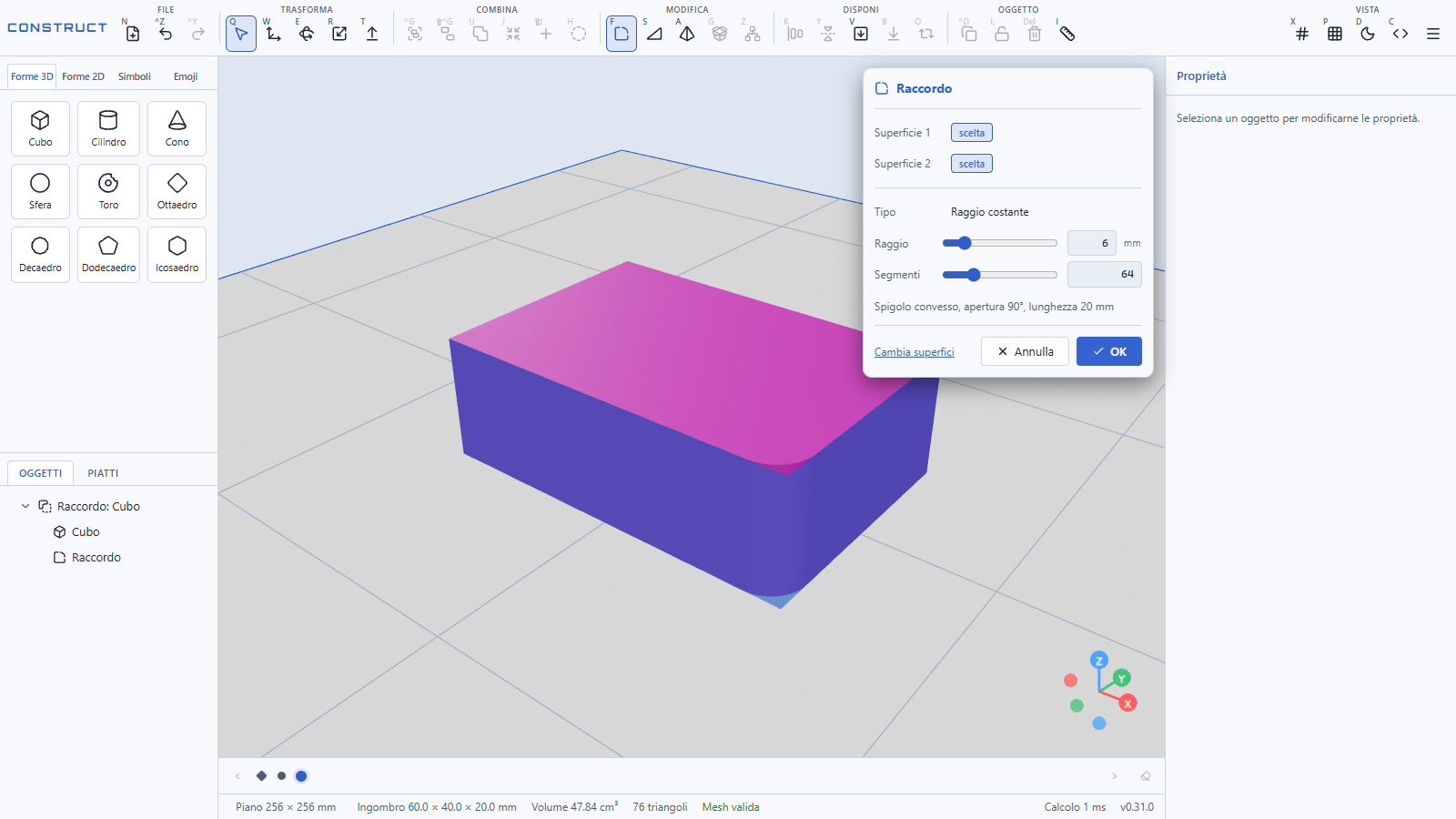Screen dimensions: 1456x819
Task: Select the scale tool in Trasforma
Action: pos(339,34)
